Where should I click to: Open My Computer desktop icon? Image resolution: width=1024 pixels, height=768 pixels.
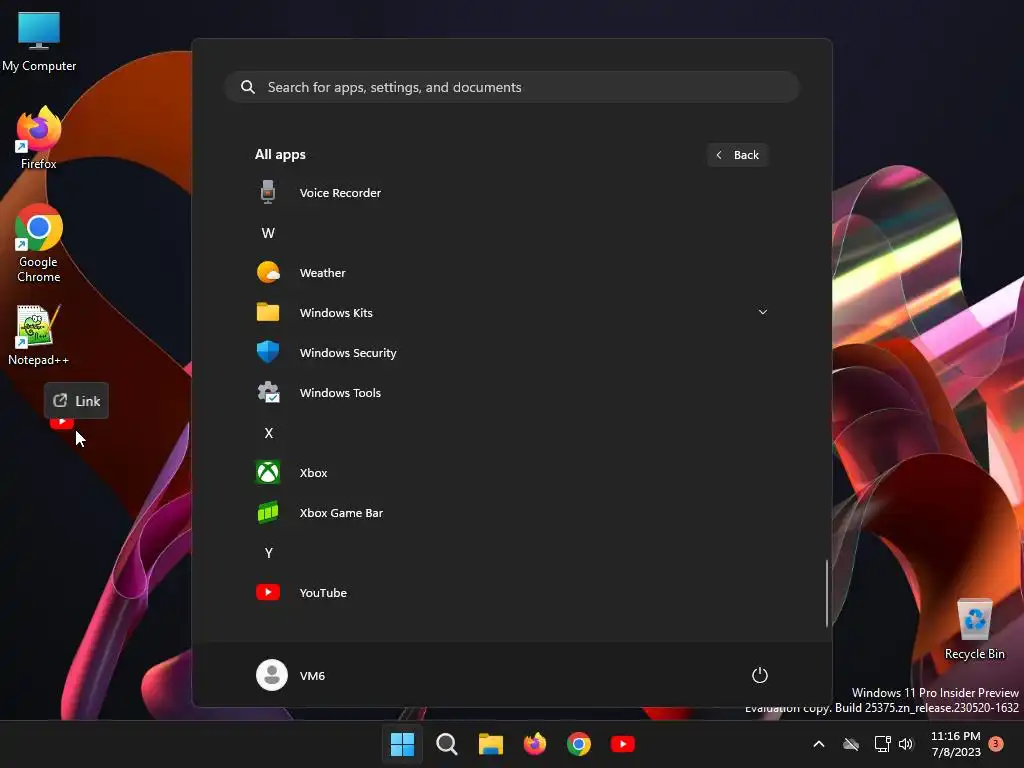pyautogui.click(x=39, y=41)
